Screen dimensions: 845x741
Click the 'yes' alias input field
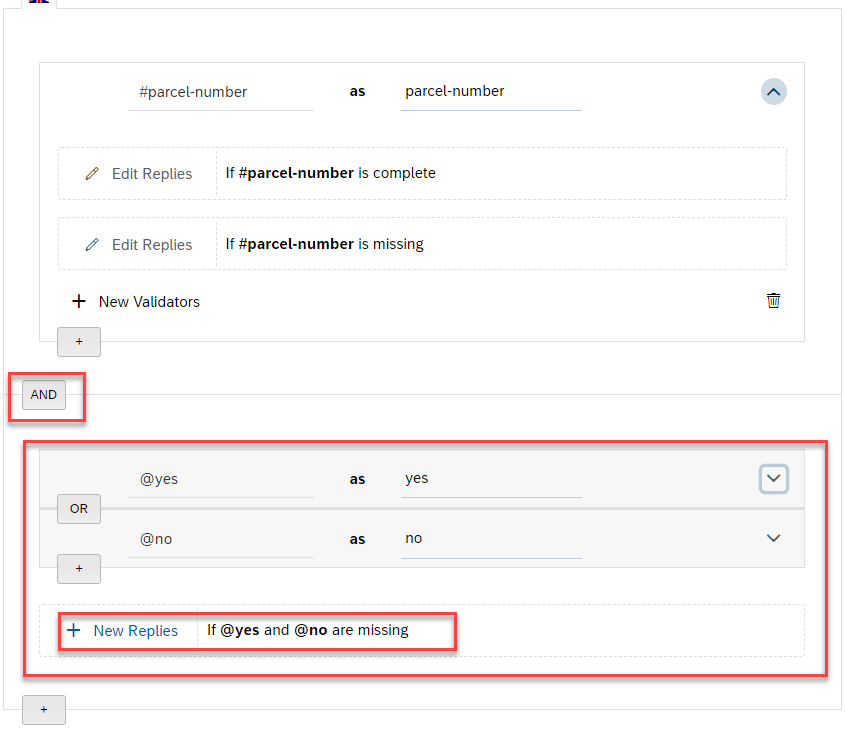click(490, 479)
